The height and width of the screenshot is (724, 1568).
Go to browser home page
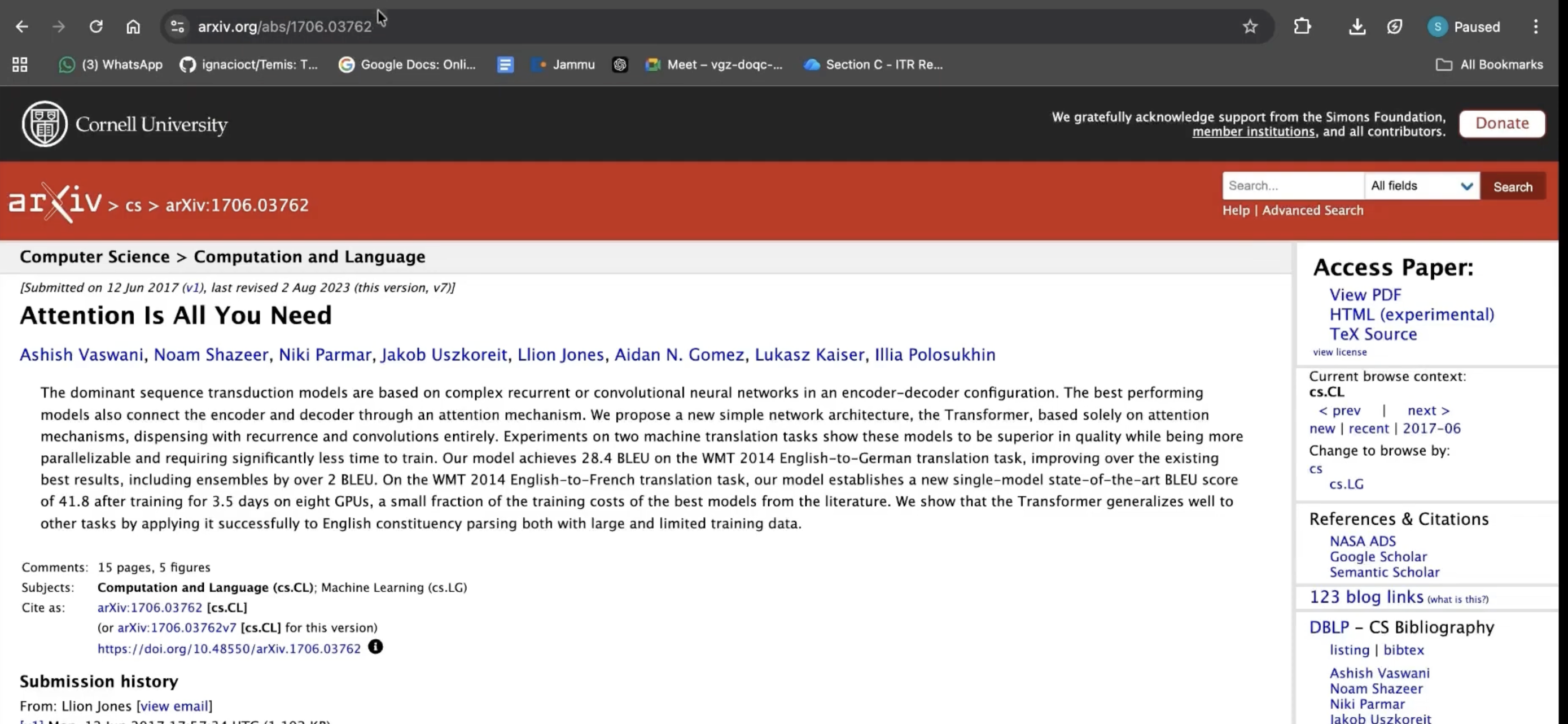133,27
